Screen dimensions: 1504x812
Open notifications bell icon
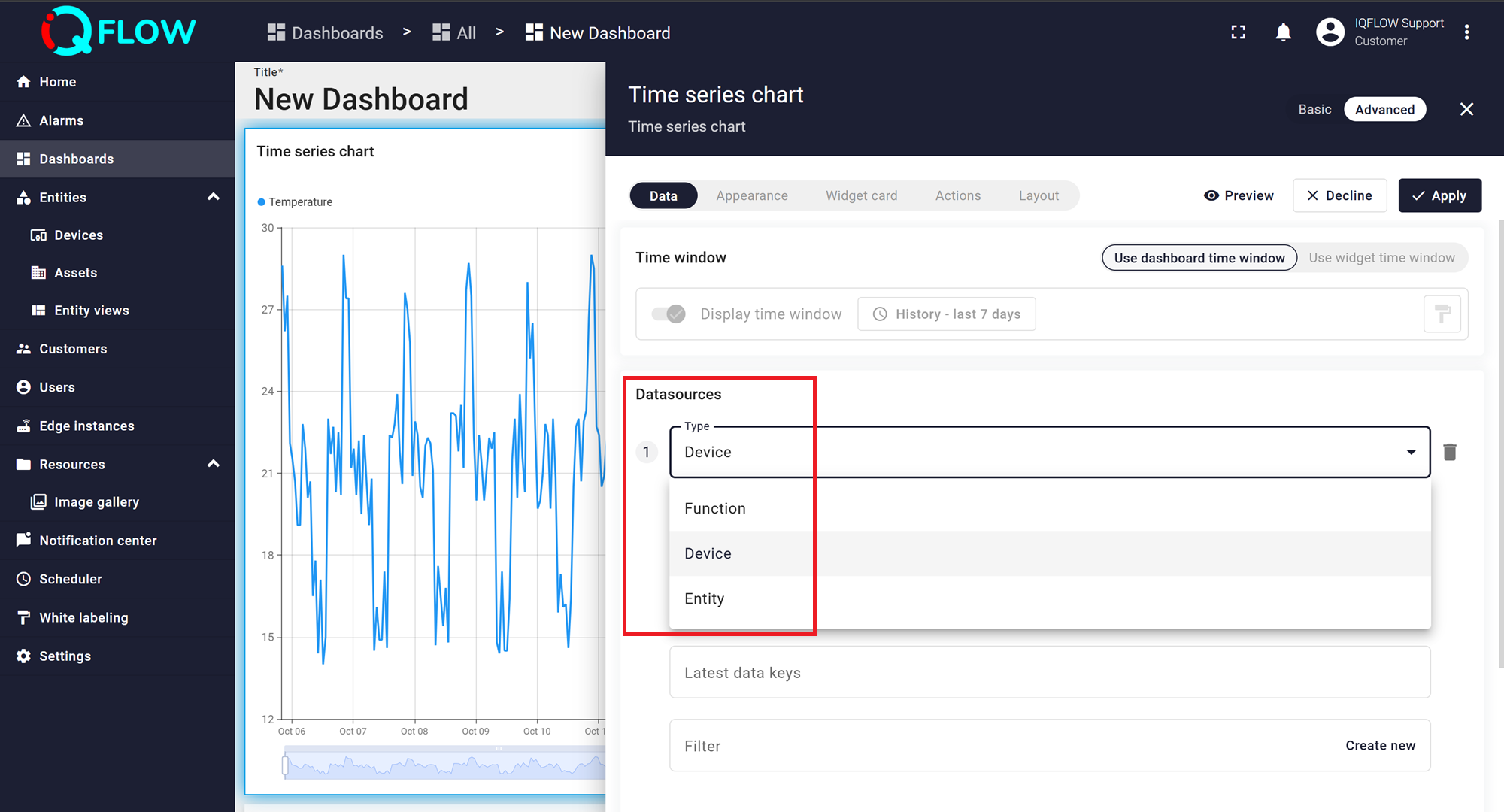pyautogui.click(x=1283, y=32)
